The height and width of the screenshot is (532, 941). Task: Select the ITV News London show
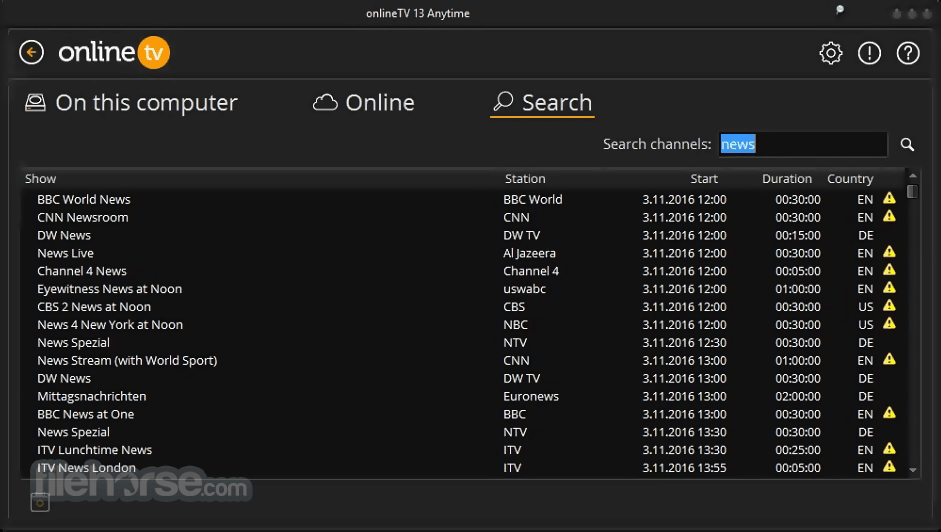tap(86, 468)
